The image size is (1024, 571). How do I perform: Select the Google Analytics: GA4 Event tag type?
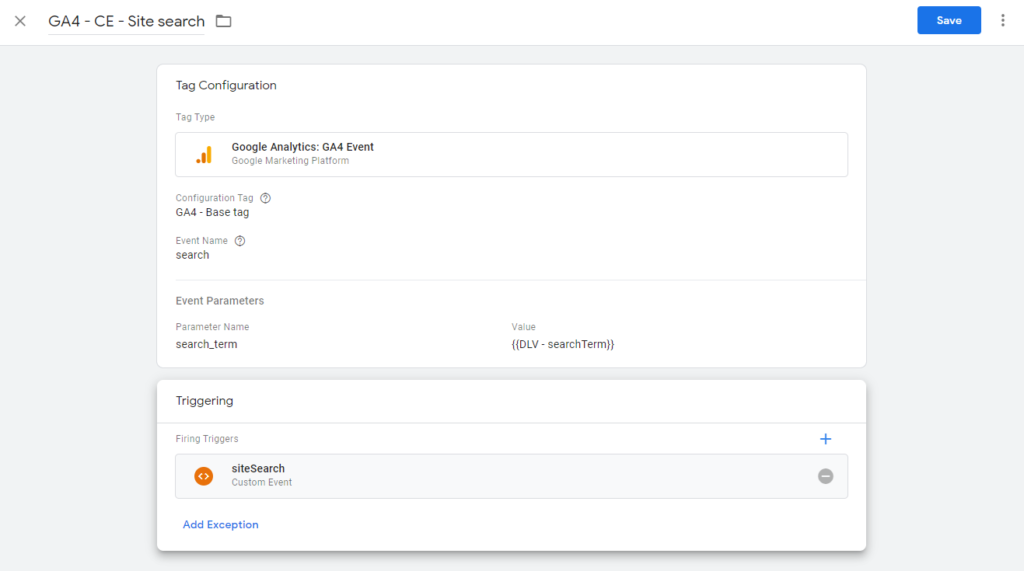coord(511,155)
